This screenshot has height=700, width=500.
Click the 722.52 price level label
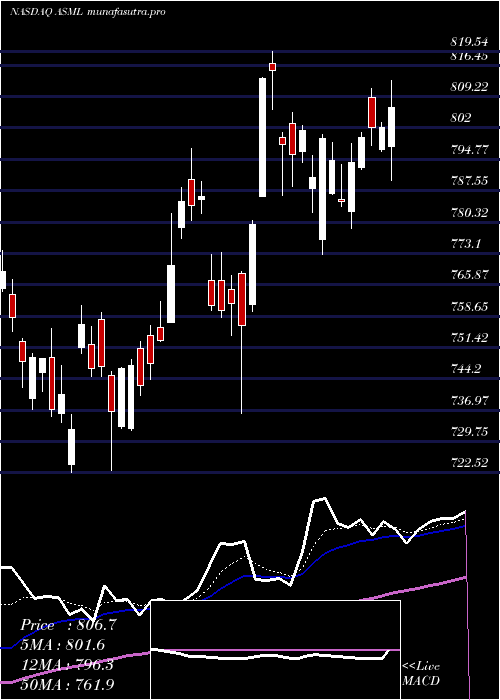tap(469, 463)
